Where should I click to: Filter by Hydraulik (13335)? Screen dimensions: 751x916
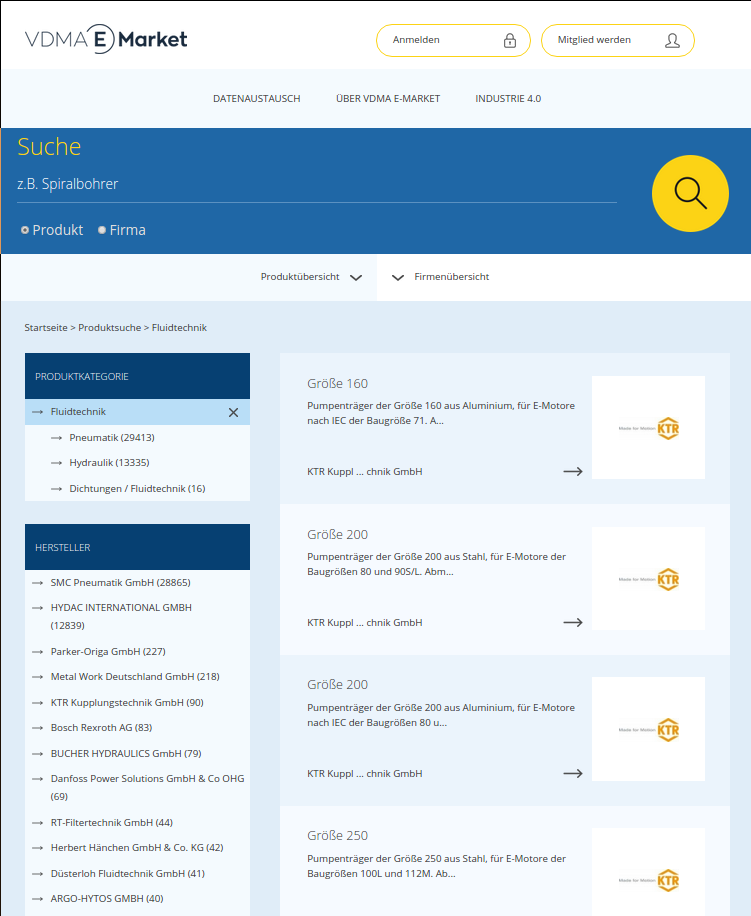[x=109, y=463]
